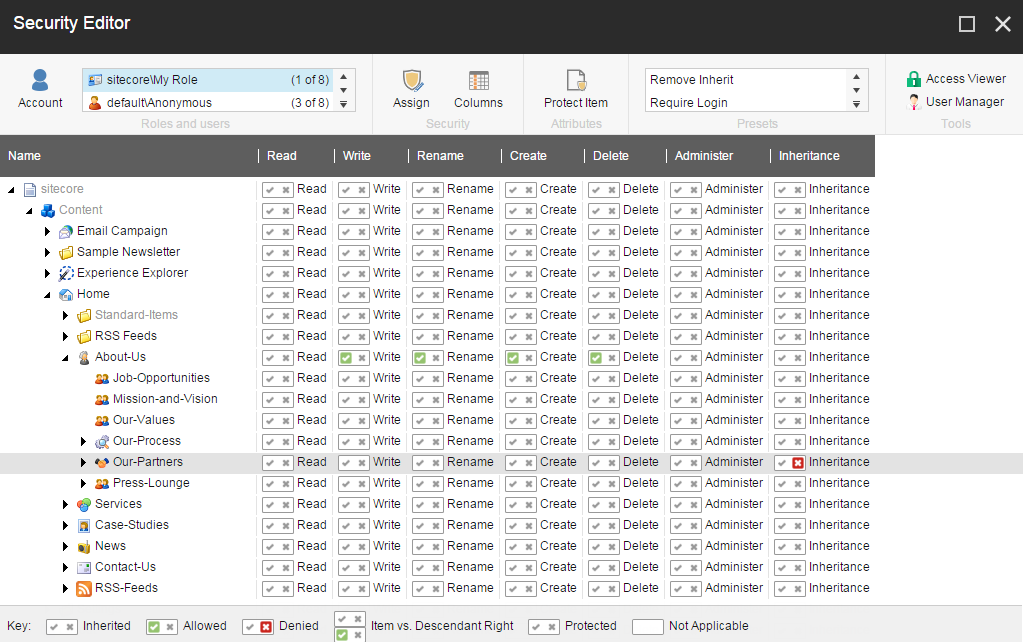Select the Require Login preset
This screenshot has height=642, width=1023.
689,103
